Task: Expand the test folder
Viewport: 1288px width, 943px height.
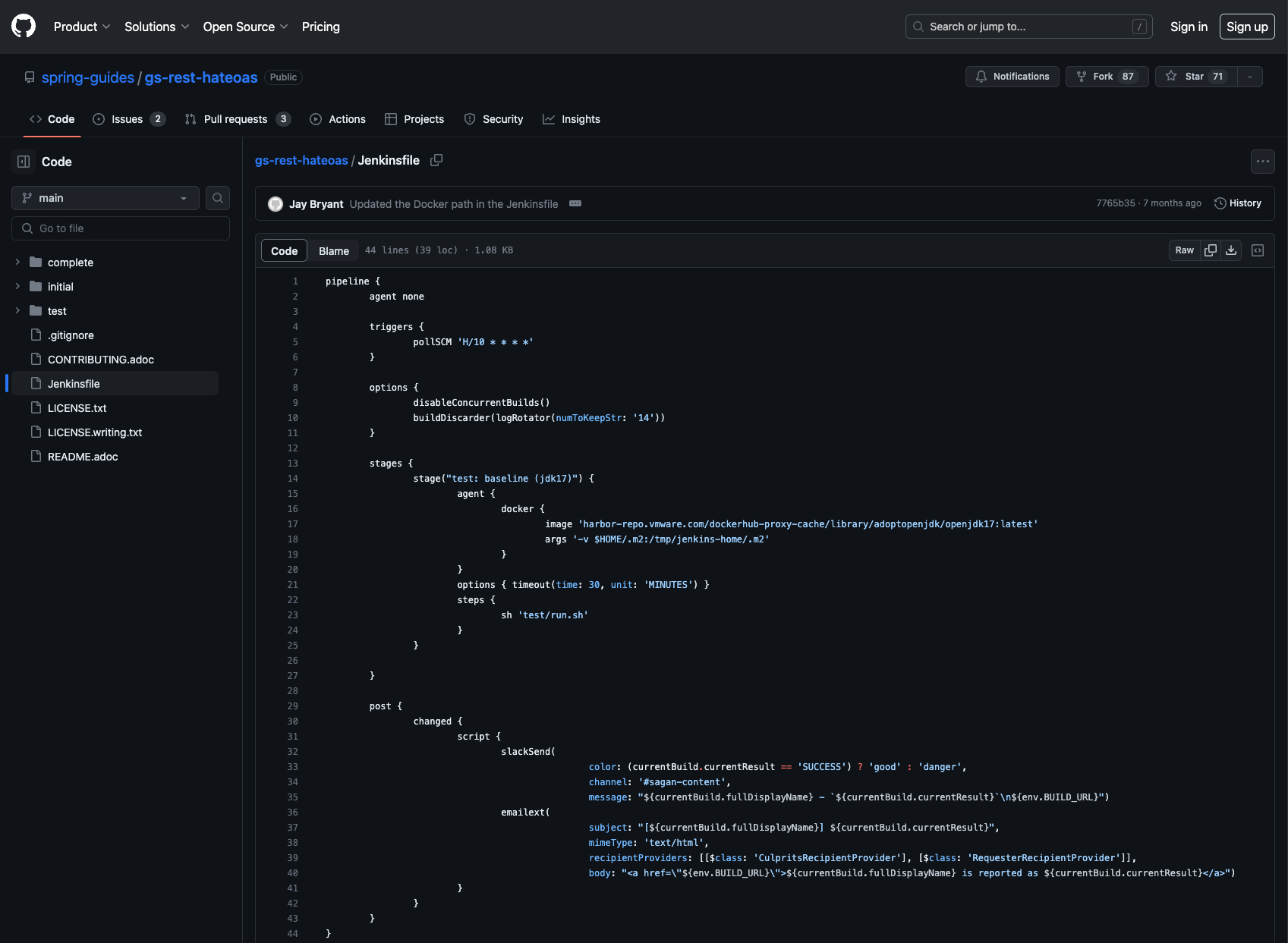Action: [17, 310]
